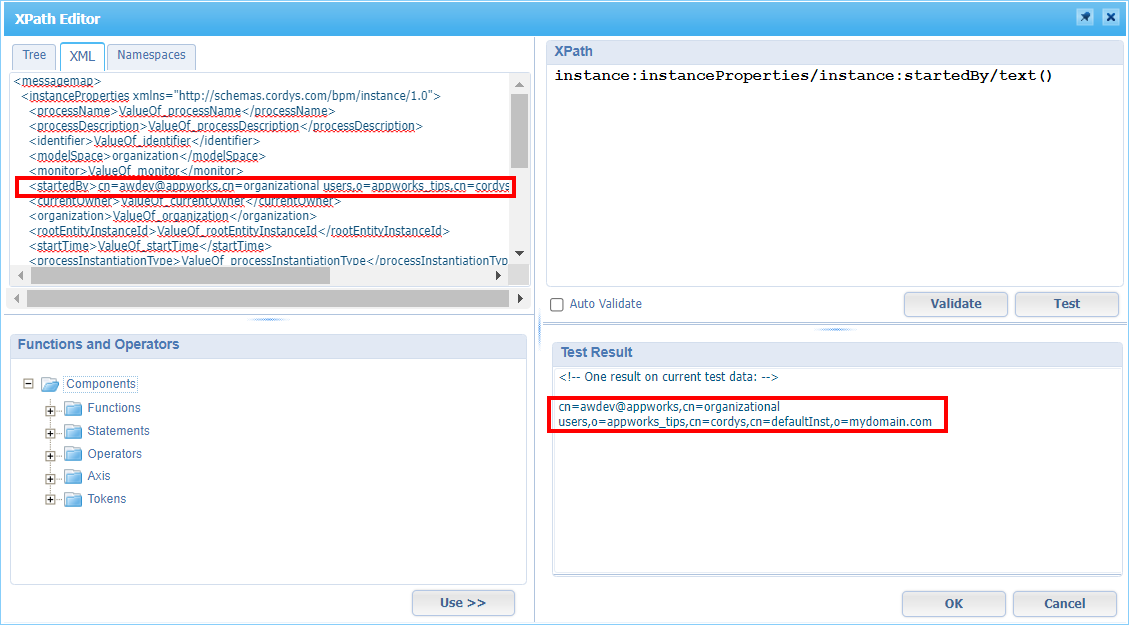The width and height of the screenshot is (1129, 625).
Task: Click the One result comment line
Action: tap(668, 377)
